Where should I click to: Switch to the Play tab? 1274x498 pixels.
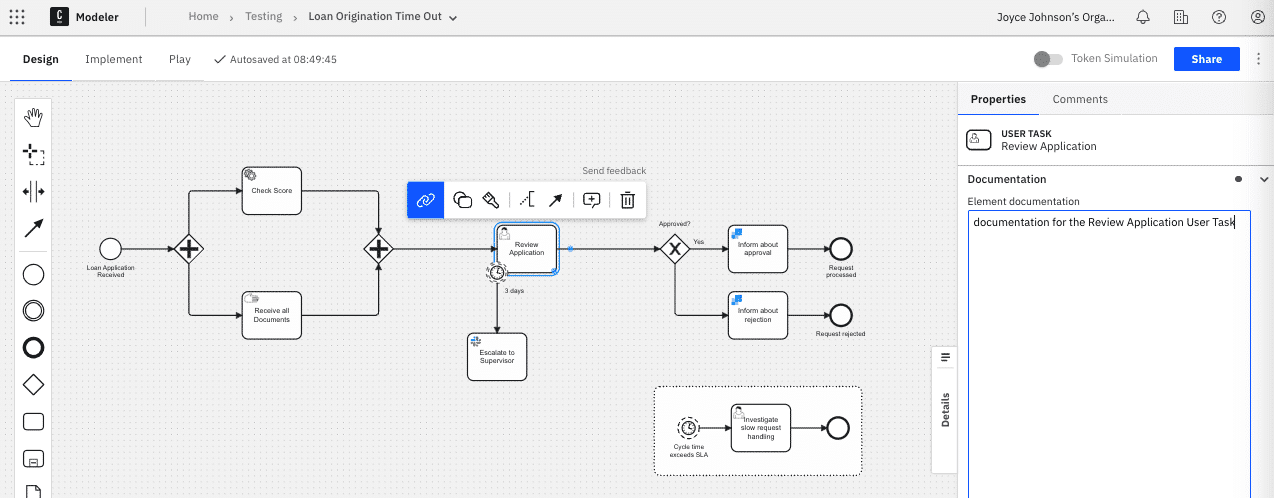[180, 59]
